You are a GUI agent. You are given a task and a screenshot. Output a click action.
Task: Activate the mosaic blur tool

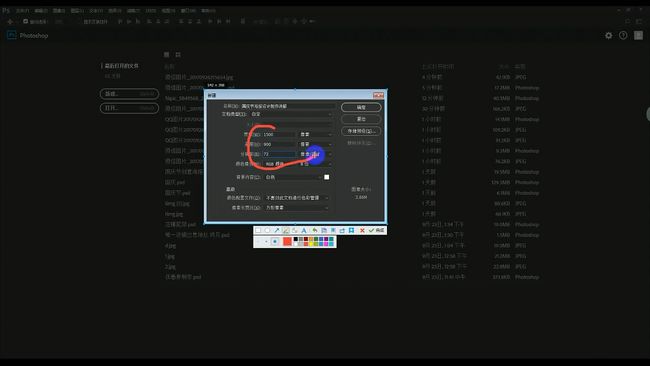click(x=295, y=230)
